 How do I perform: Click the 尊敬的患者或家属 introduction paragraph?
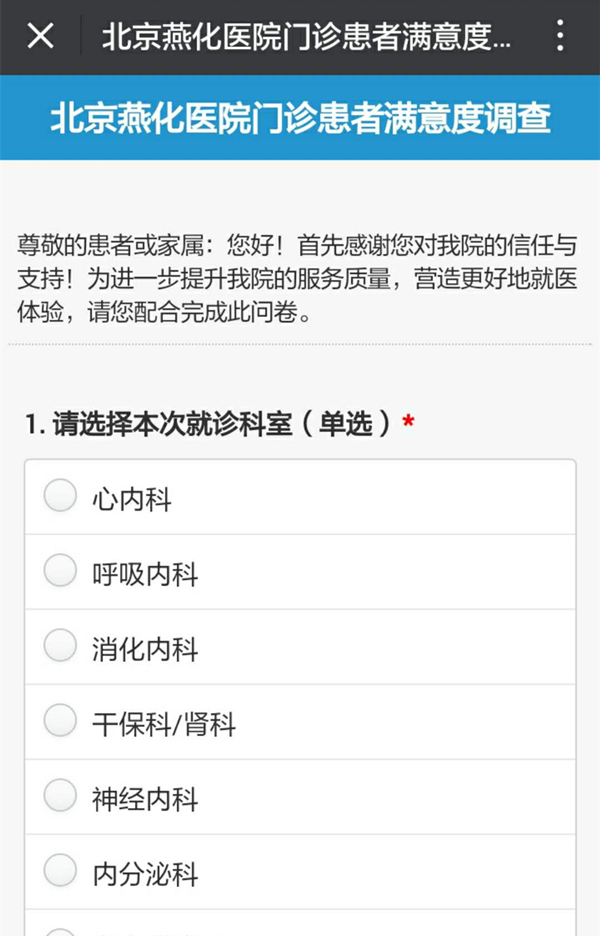tap(297, 279)
